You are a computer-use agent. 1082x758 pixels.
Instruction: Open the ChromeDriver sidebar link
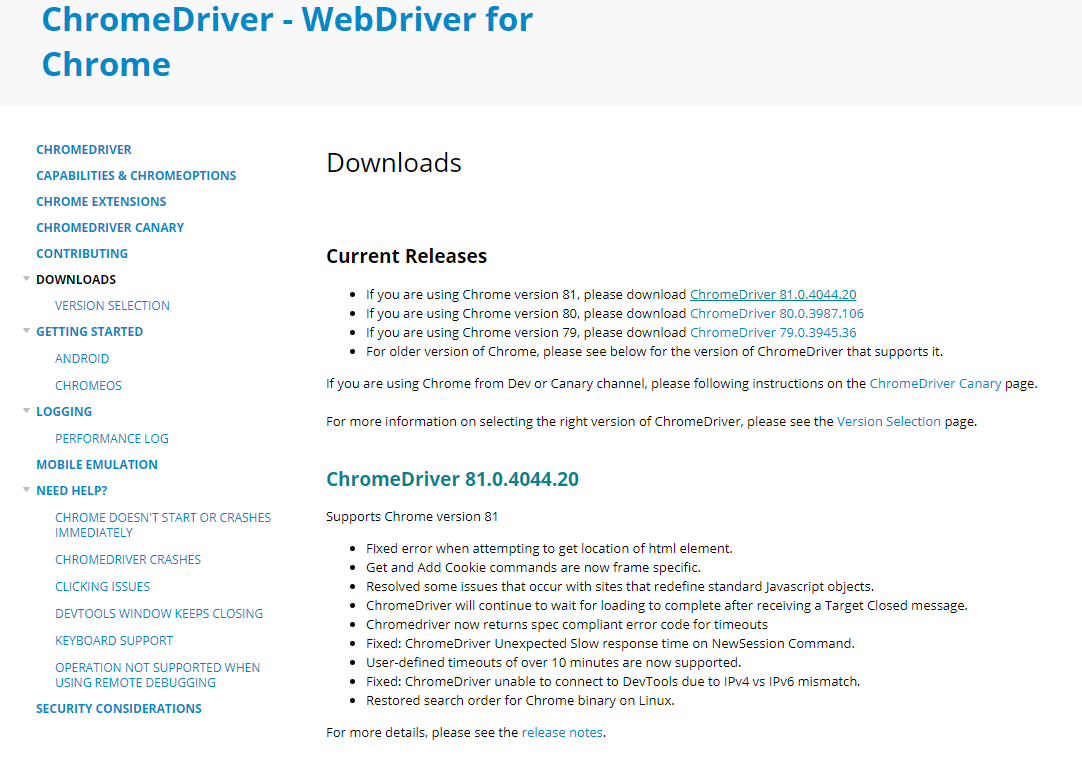pyautogui.click(x=83, y=150)
